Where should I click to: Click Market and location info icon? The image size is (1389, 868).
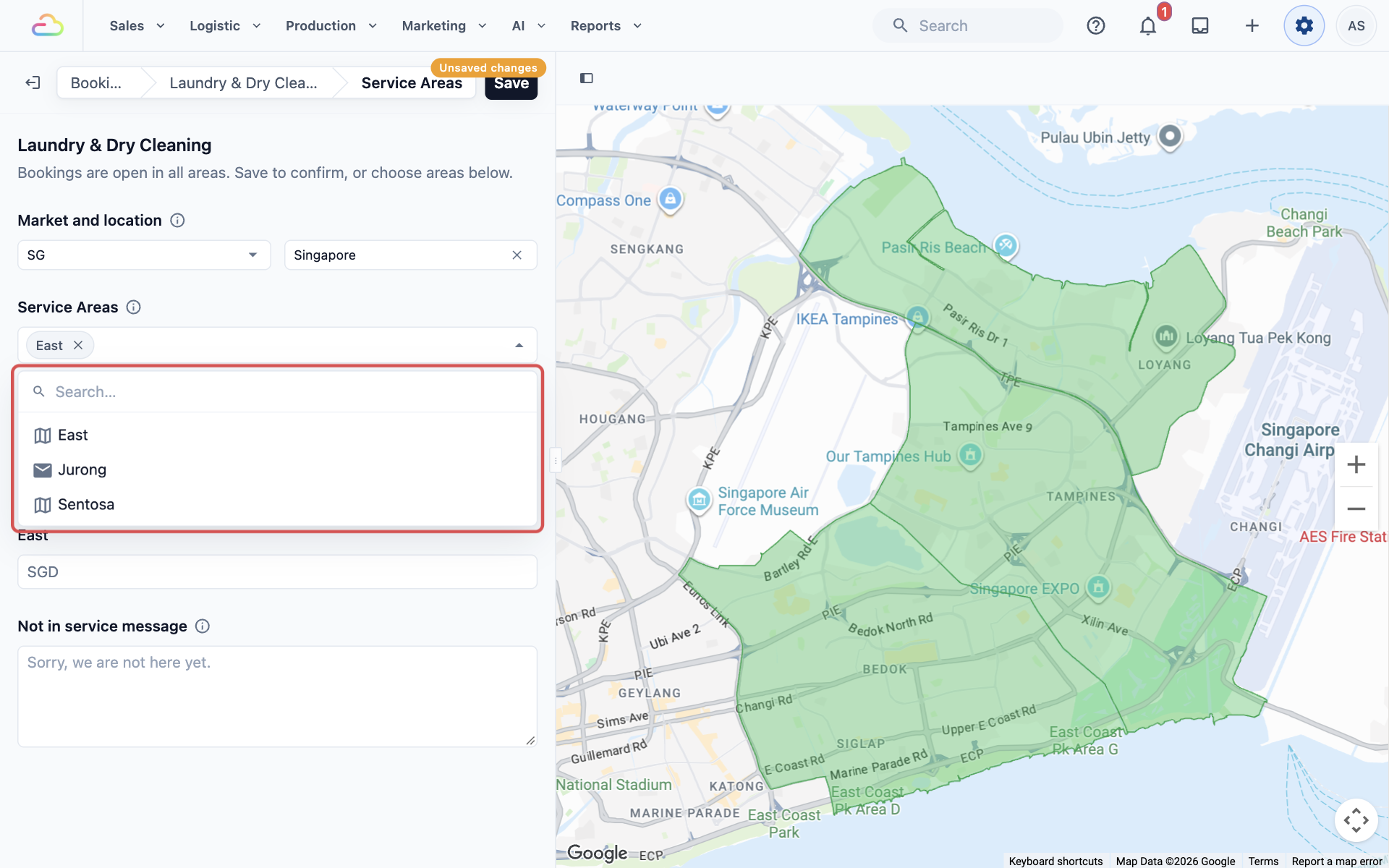pos(177,221)
